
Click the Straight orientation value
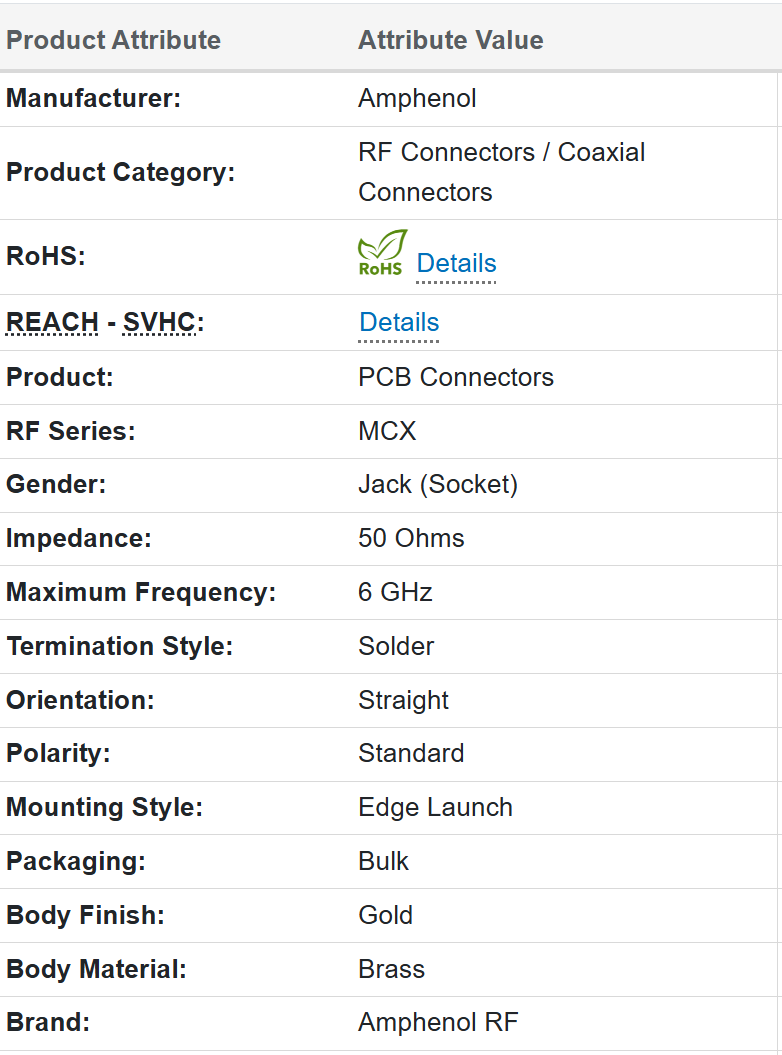coord(403,700)
